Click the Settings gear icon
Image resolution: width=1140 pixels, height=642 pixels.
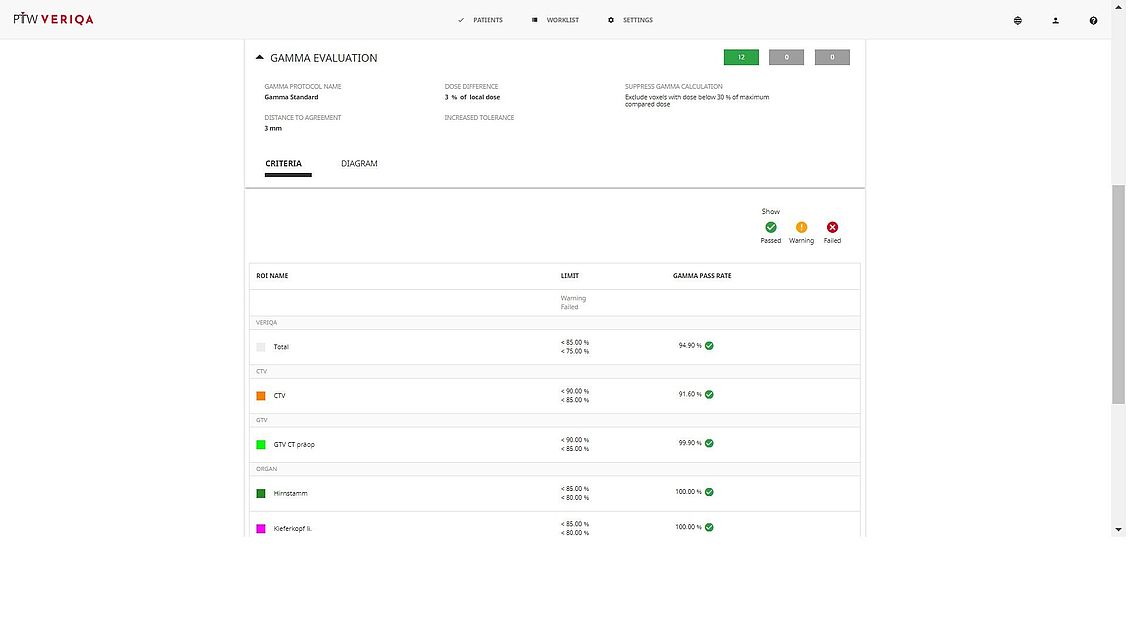[x=611, y=20]
